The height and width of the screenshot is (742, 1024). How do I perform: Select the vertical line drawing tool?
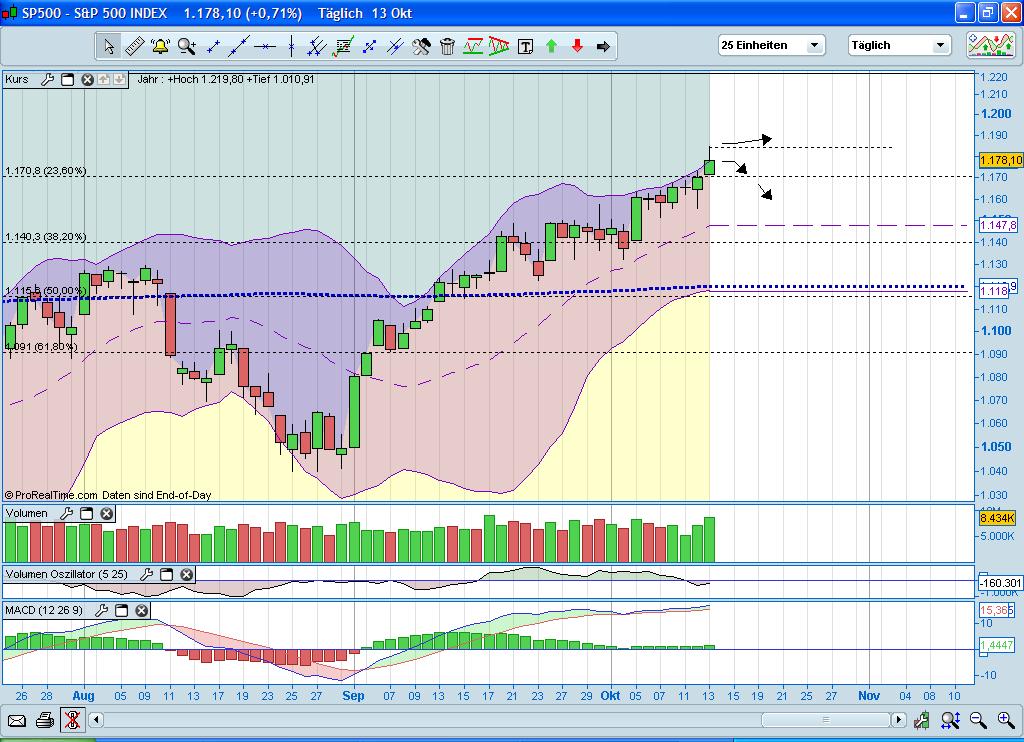click(291, 46)
